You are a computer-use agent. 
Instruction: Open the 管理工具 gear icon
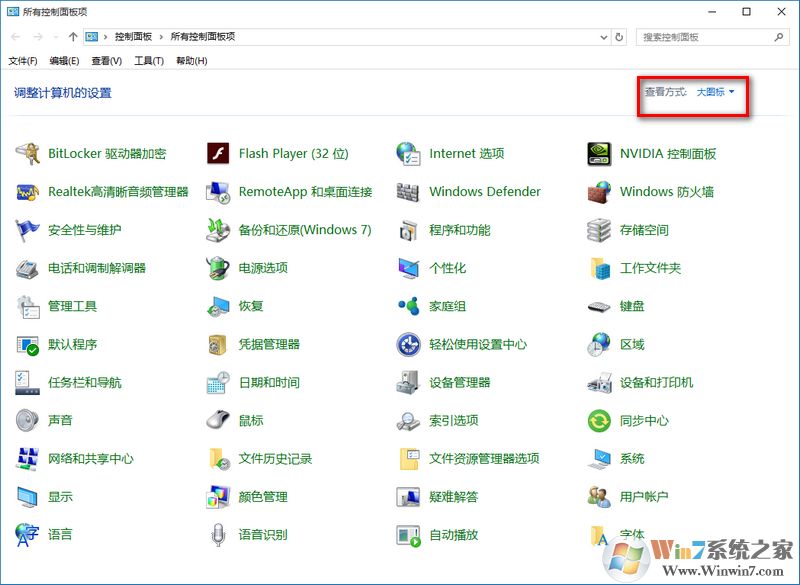(x=28, y=307)
